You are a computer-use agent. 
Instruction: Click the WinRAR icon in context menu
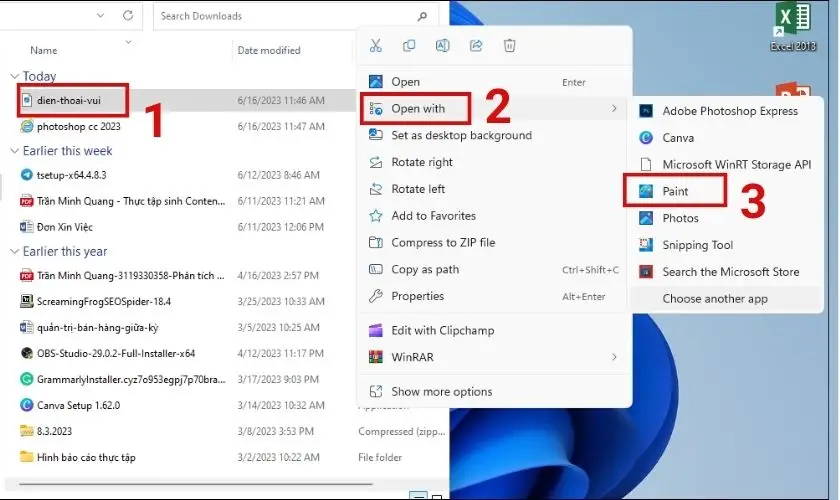pos(376,357)
